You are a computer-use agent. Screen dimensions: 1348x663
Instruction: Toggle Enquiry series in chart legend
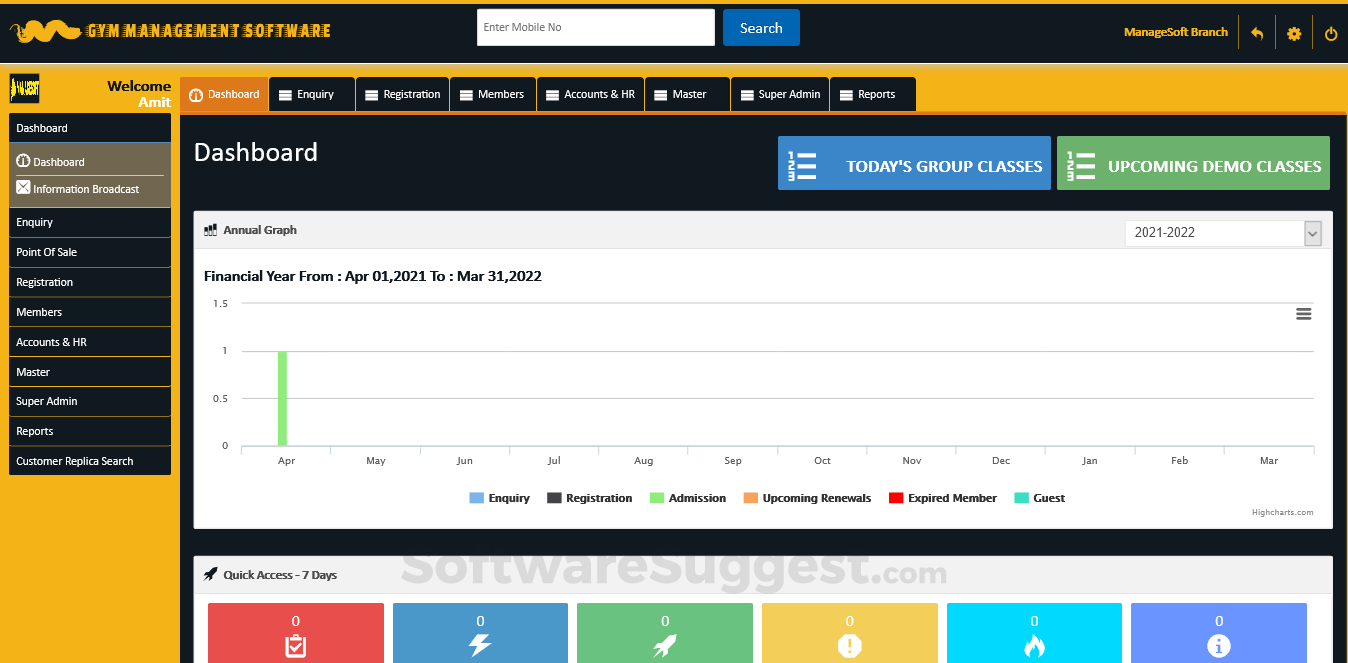[499, 498]
